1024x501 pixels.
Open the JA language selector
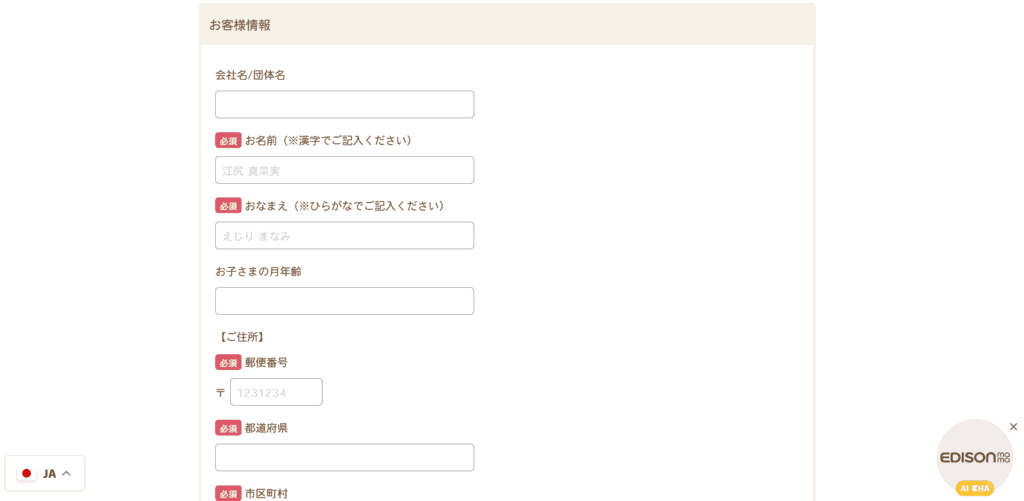click(45, 474)
